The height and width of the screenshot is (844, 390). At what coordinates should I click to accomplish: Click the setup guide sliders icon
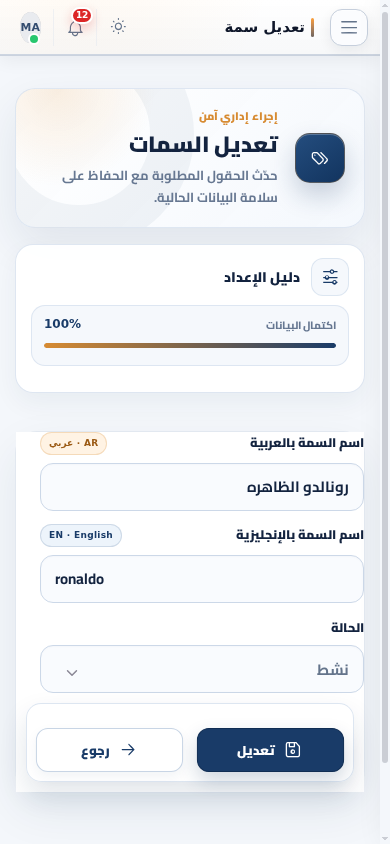point(330,277)
